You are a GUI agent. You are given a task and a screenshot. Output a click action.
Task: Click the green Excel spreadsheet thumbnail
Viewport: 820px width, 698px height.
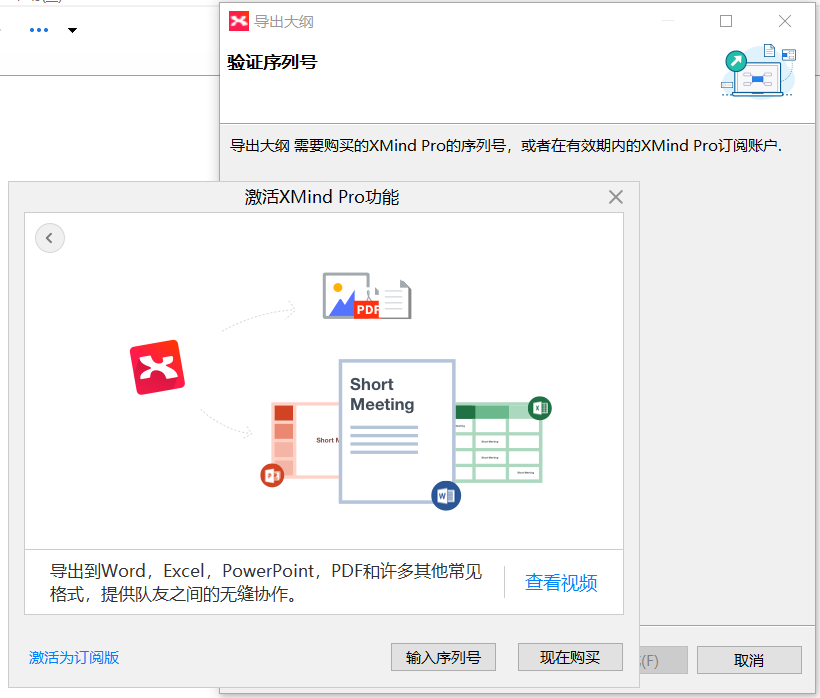click(x=498, y=443)
